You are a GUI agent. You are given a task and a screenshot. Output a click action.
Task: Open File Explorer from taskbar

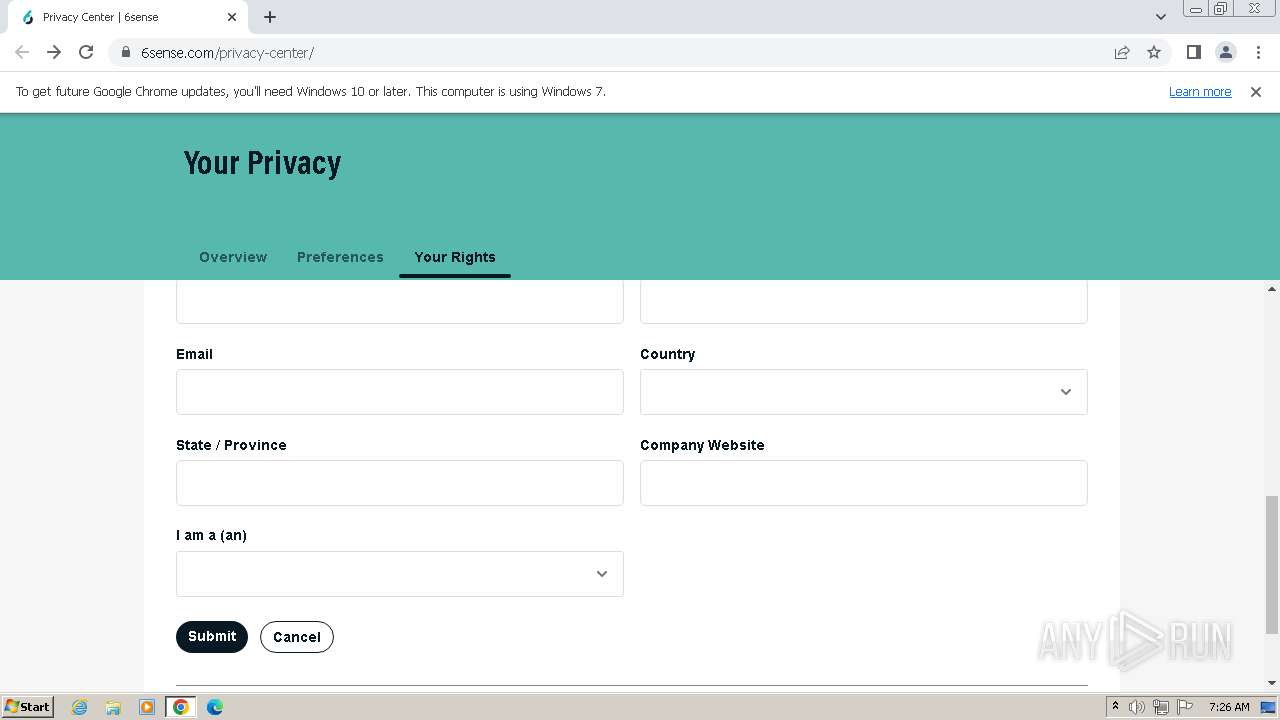point(113,707)
